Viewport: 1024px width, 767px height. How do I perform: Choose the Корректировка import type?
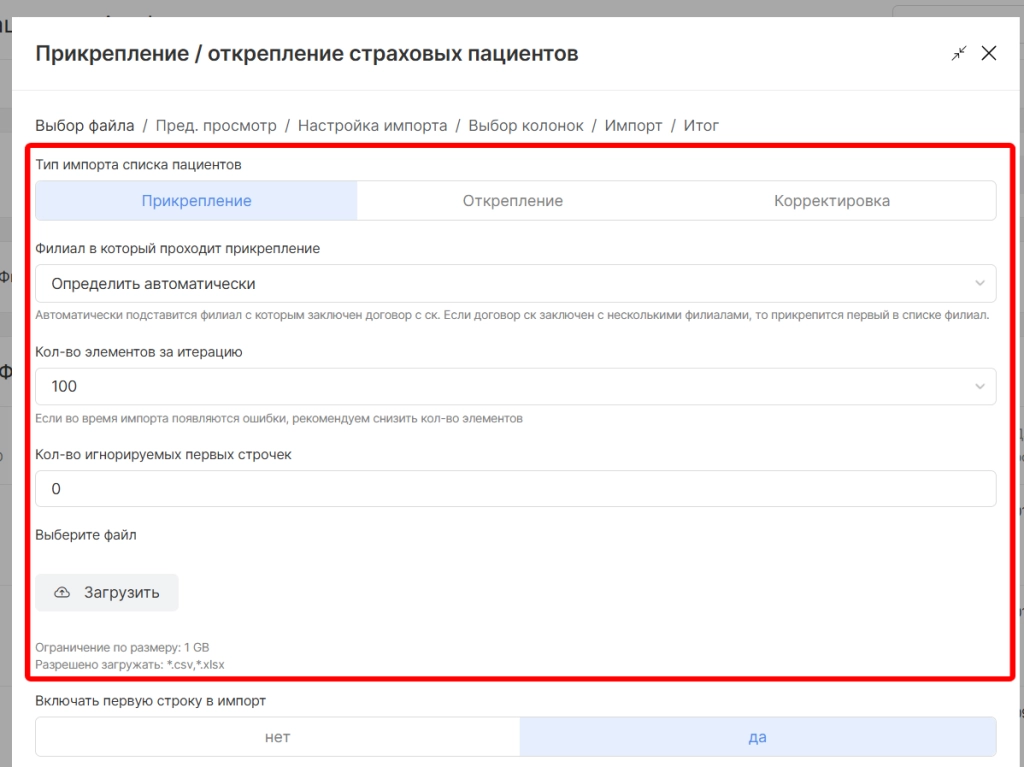pos(831,201)
